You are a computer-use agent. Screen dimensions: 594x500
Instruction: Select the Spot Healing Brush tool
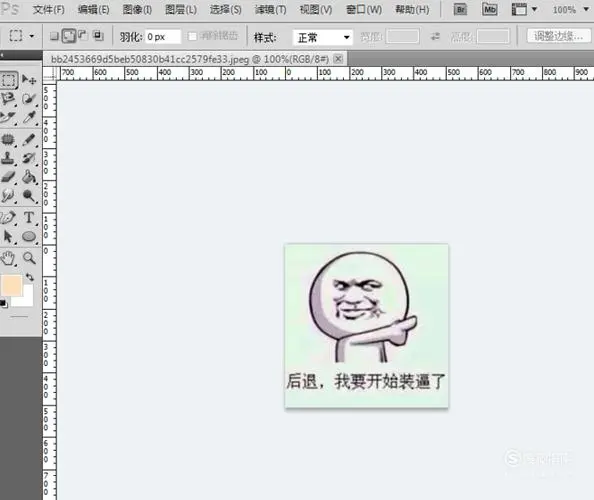(8, 140)
